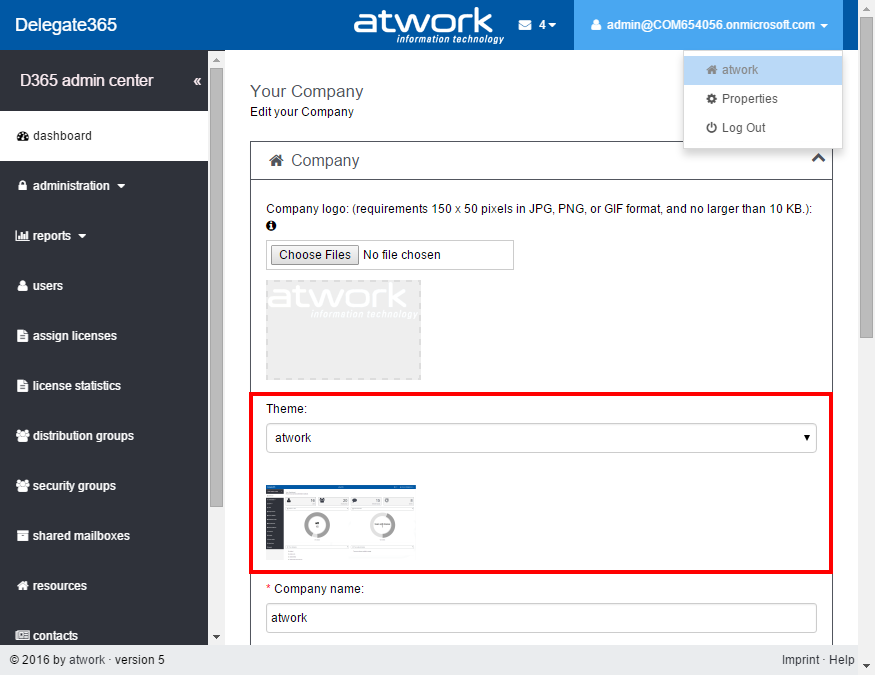Open the admin account dropdown menu
Viewport: 875px width, 675px height.
coord(708,25)
